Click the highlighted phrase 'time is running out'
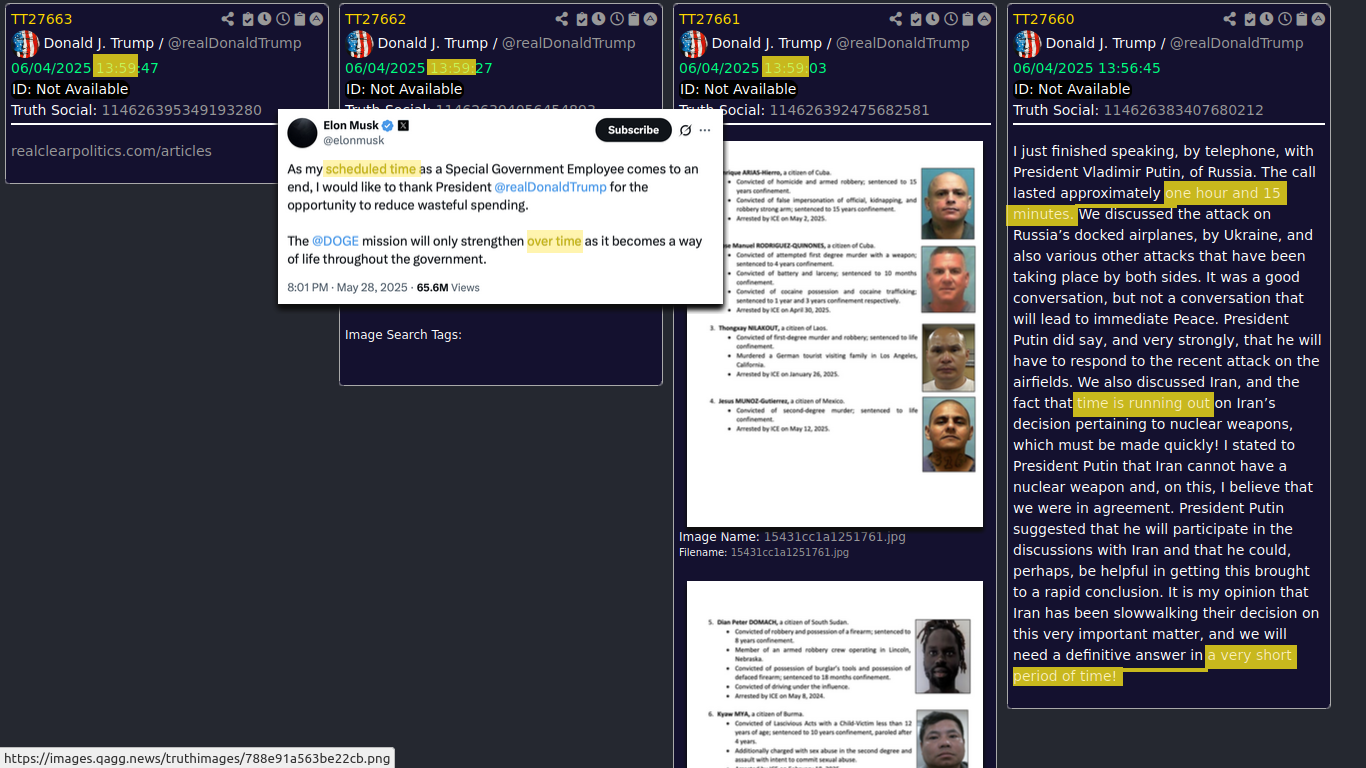Image resolution: width=1366 pixels, height=768 pixels. tap(1144, 404)
